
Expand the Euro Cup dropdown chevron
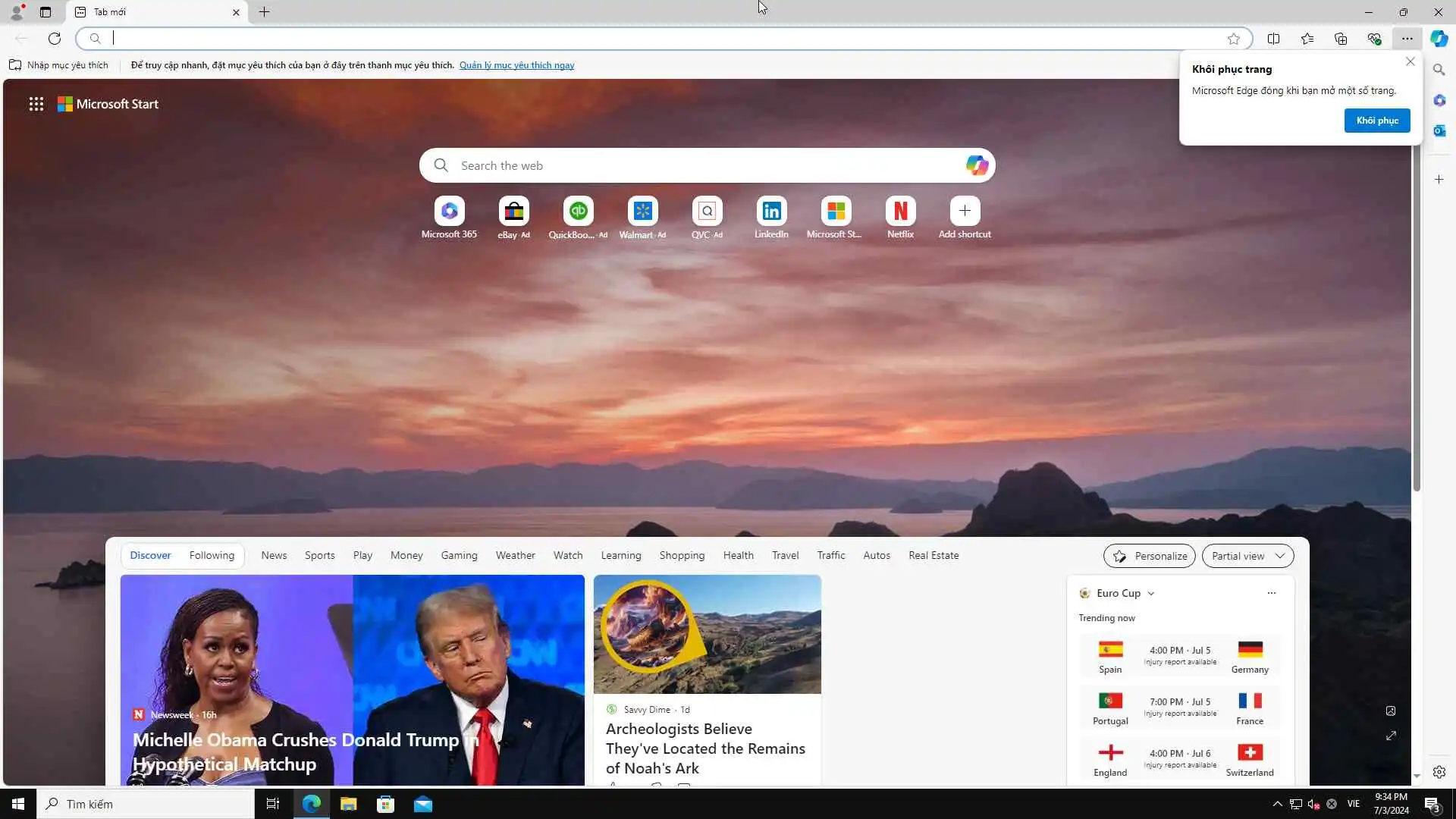coord(1151,594)
